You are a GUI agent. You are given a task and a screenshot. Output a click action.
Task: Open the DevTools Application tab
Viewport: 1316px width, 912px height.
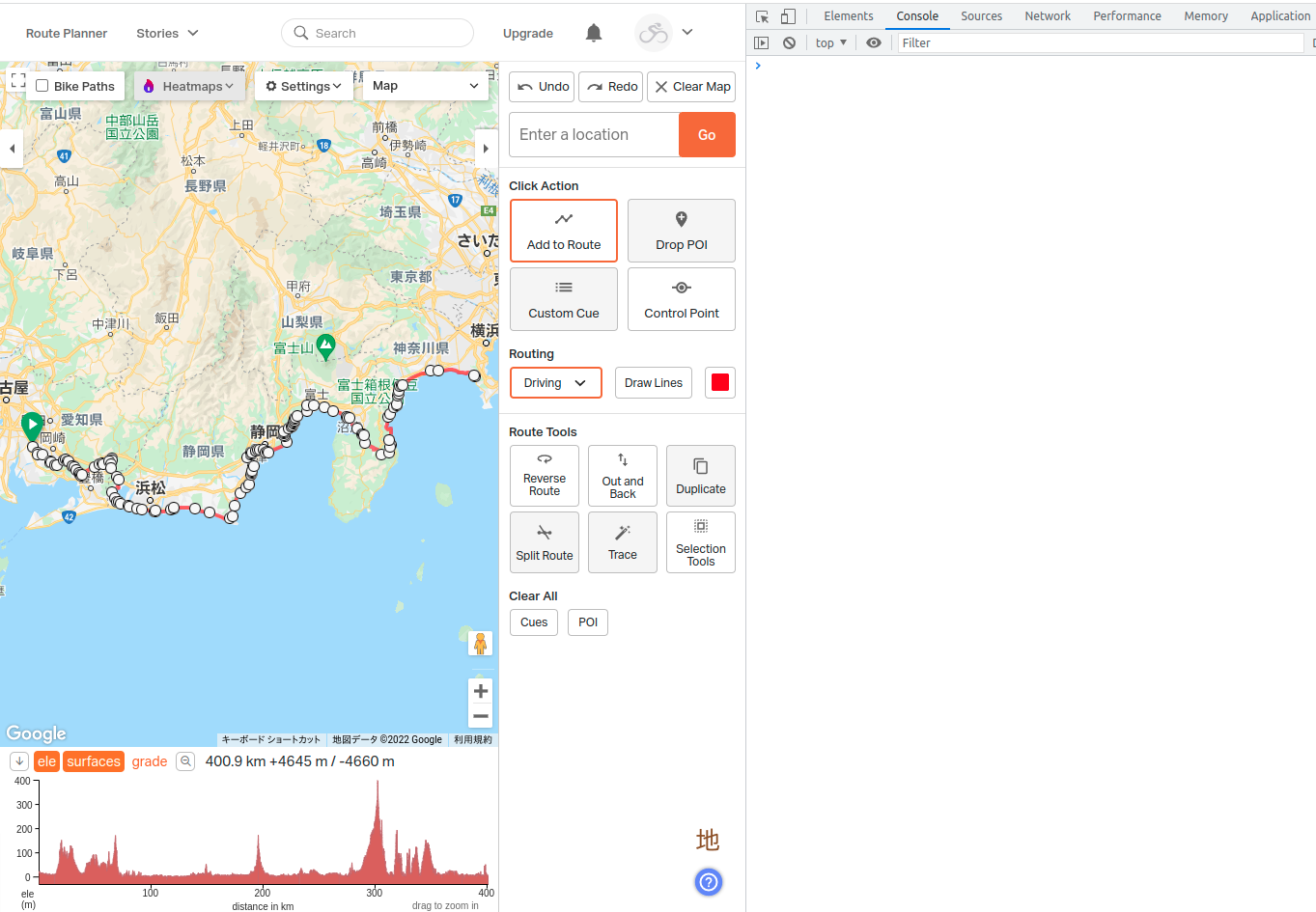1280,16
